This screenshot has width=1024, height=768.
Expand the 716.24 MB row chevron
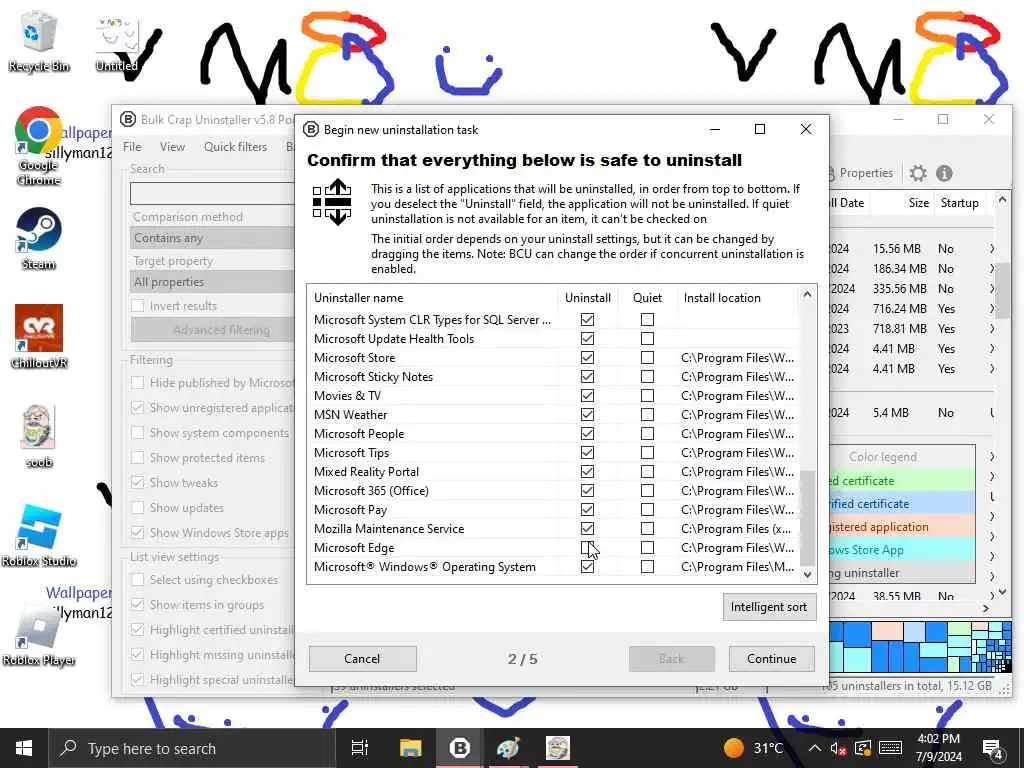tap(992, 308)
